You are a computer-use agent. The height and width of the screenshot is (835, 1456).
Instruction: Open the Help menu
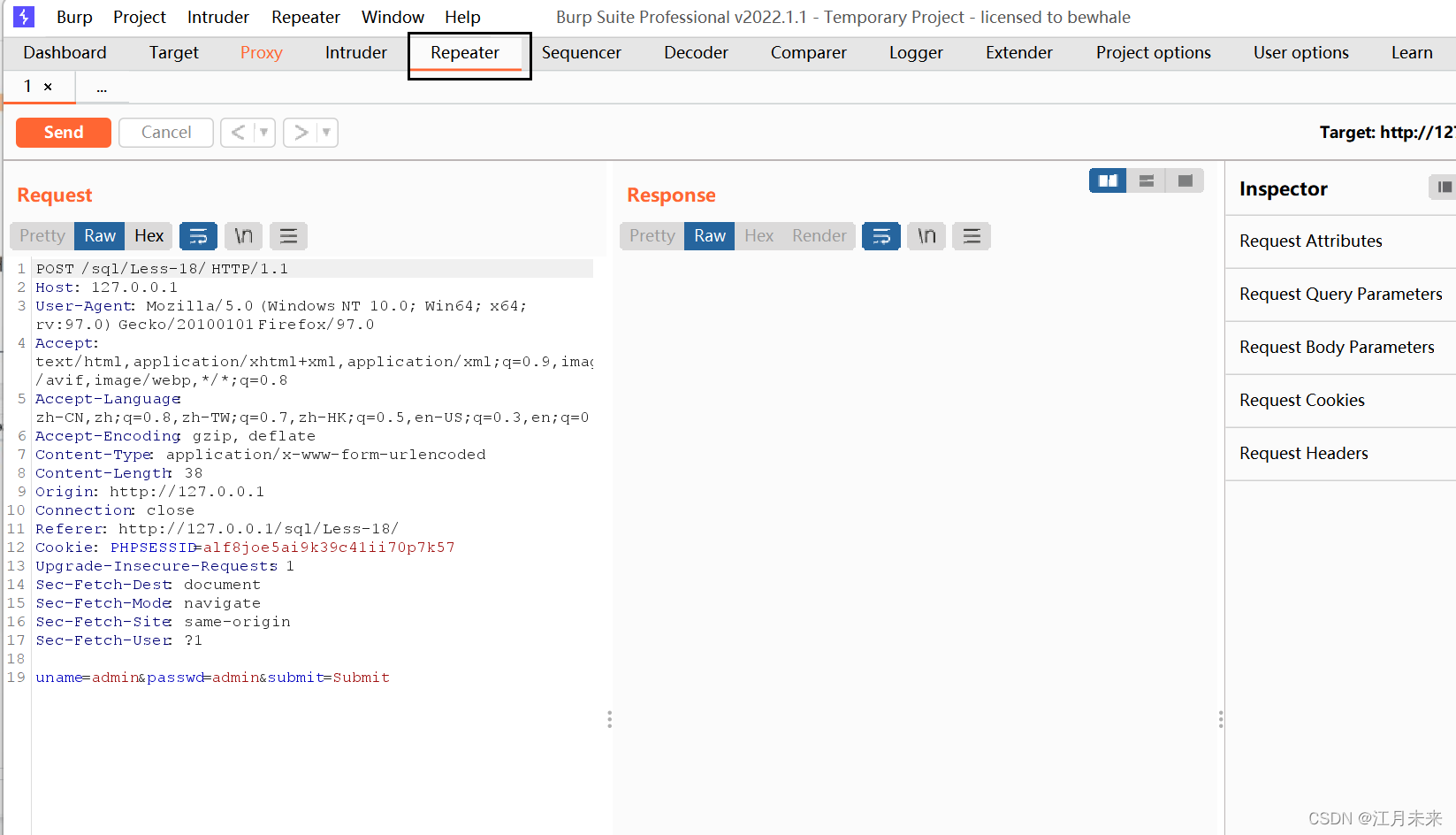click(x=462, y=17)
